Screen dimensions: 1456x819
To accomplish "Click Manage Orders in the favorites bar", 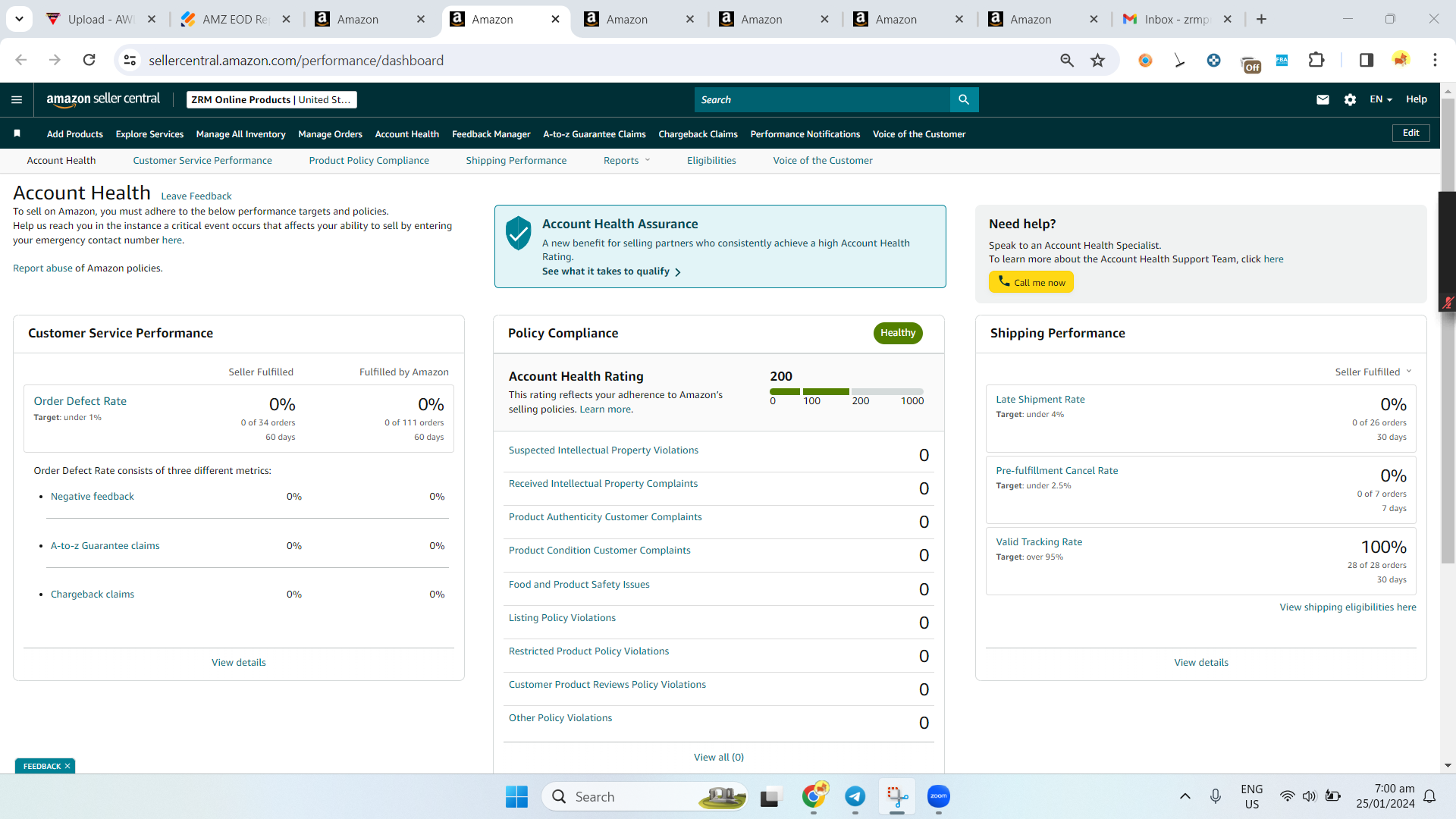I will pos(330,133).
